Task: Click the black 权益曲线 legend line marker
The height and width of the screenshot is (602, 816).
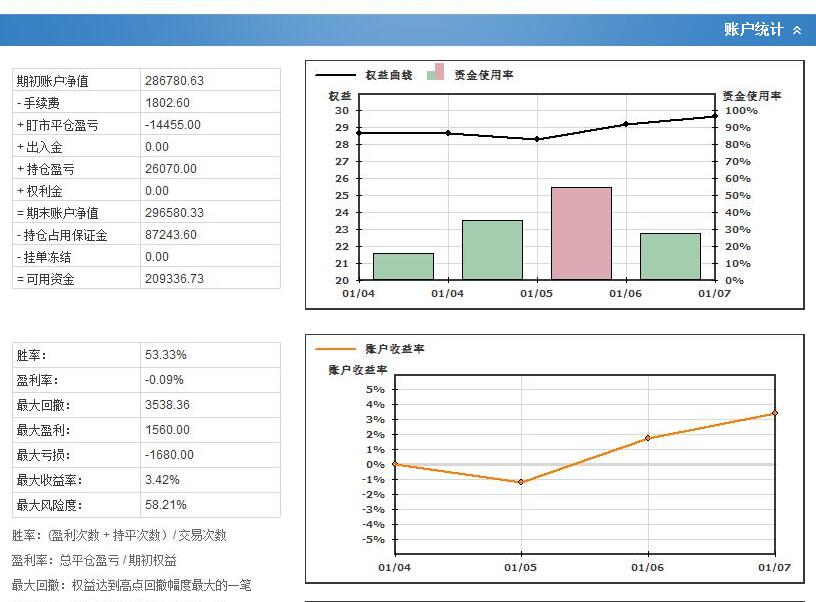Action: 335,75
